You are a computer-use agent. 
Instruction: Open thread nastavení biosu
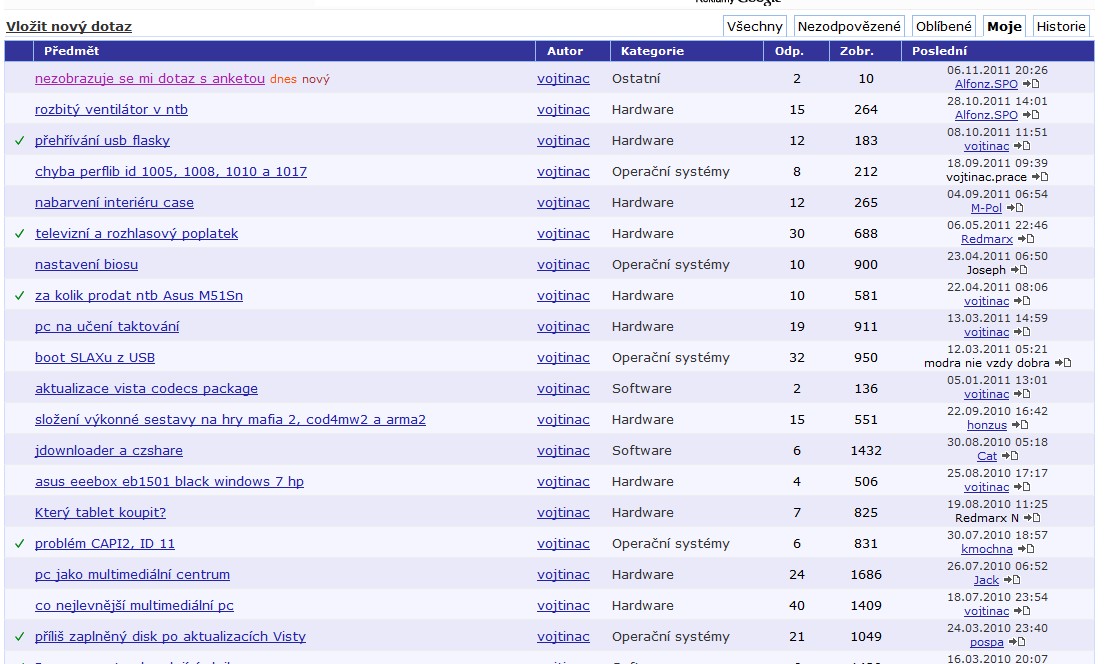87,265
